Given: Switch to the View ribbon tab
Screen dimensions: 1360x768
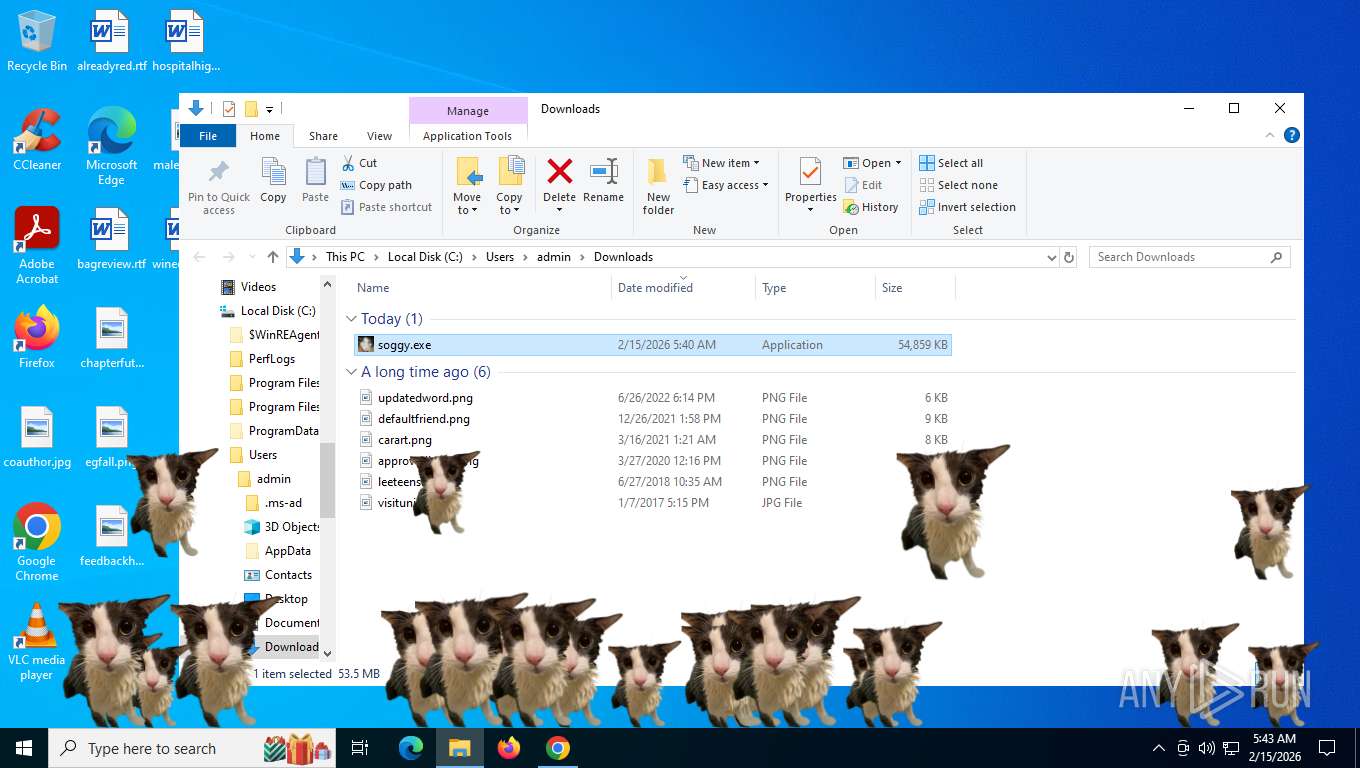Looking at the screenshot, I should (x=379, y=136).
